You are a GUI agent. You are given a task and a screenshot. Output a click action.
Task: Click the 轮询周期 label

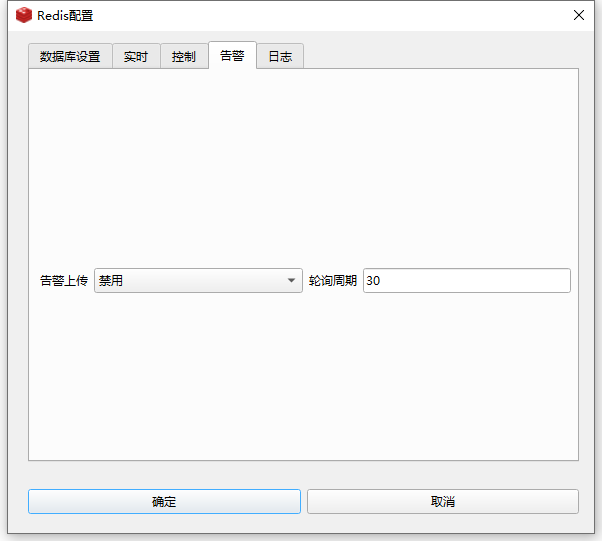(x=333, y=281)
